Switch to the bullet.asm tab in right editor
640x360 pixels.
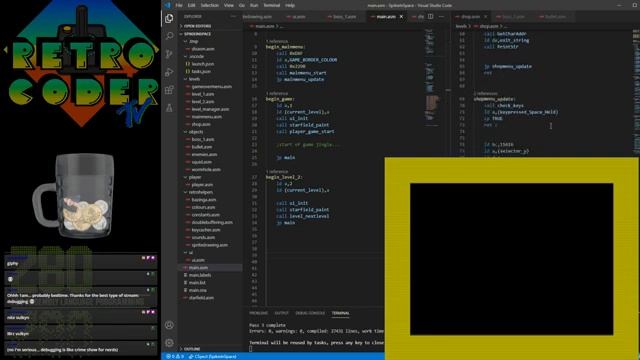coord(554,17)
